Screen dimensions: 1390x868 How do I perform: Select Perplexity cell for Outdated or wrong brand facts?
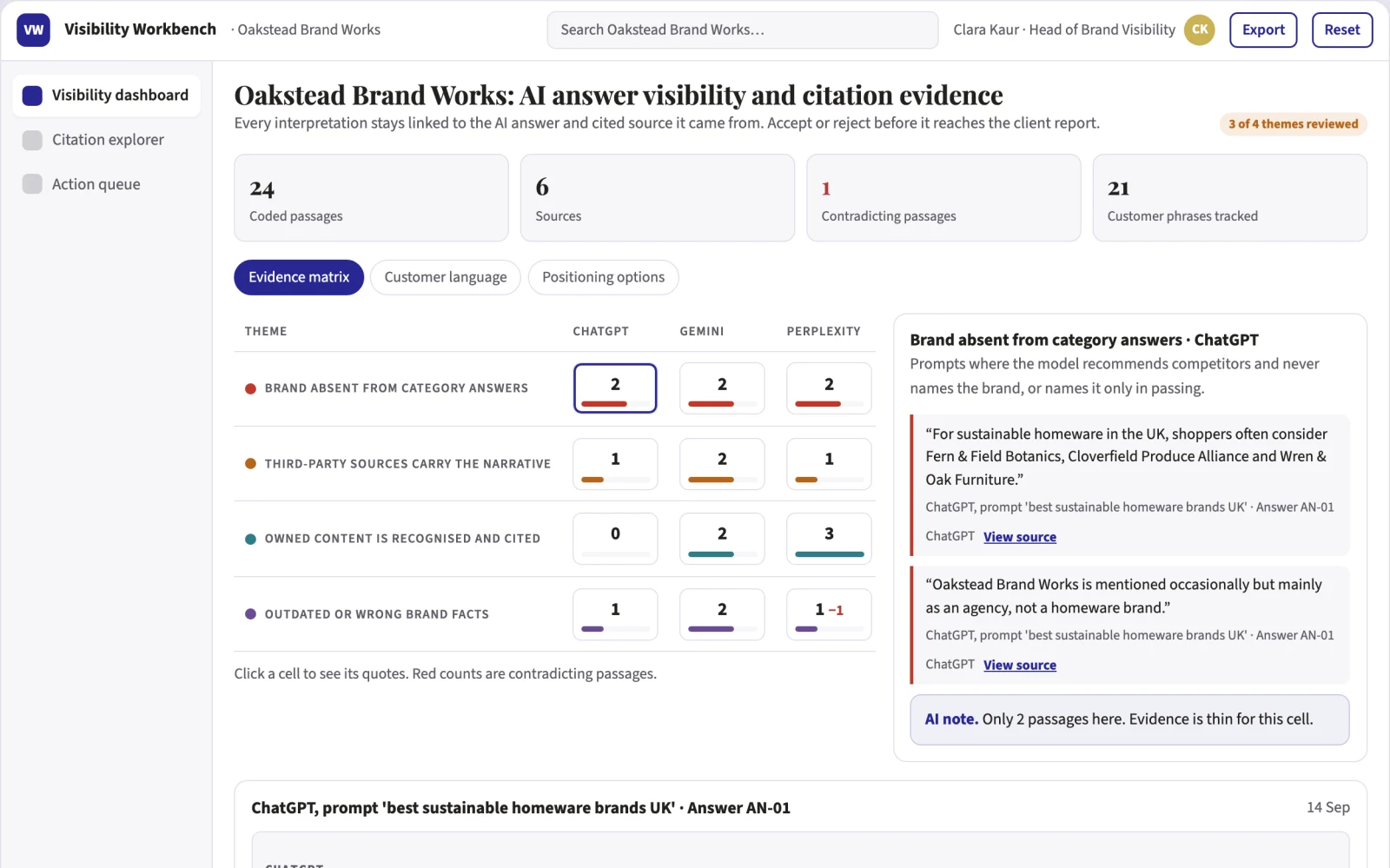coord(829,614)
